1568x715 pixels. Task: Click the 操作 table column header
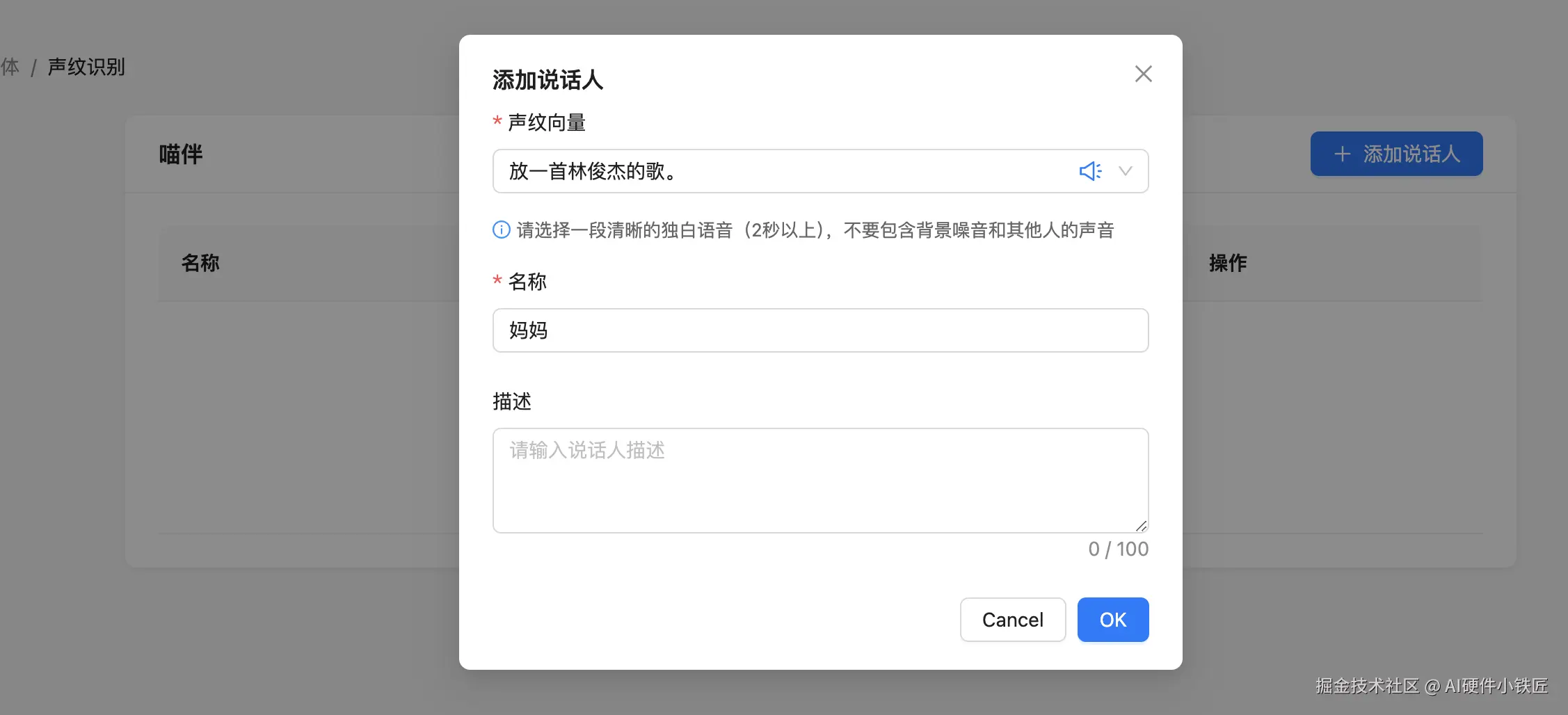point(1229,263)
